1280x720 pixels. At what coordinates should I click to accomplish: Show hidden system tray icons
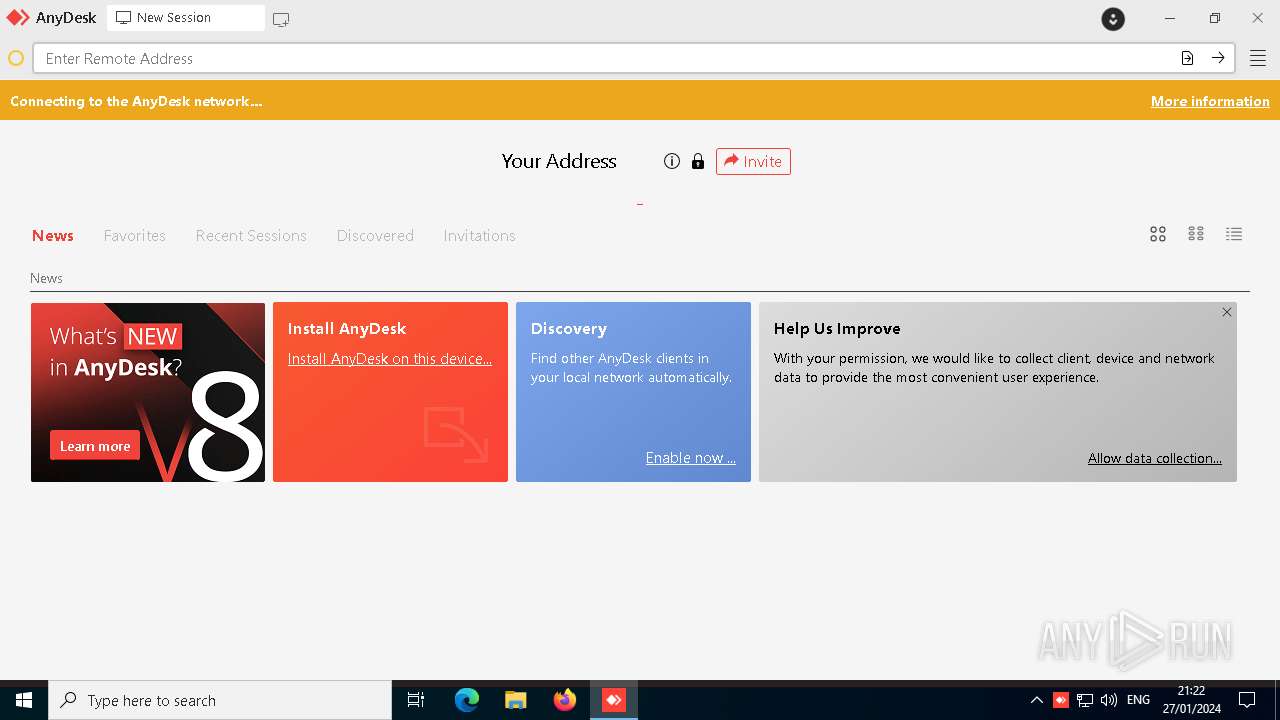click(1036, 700)
